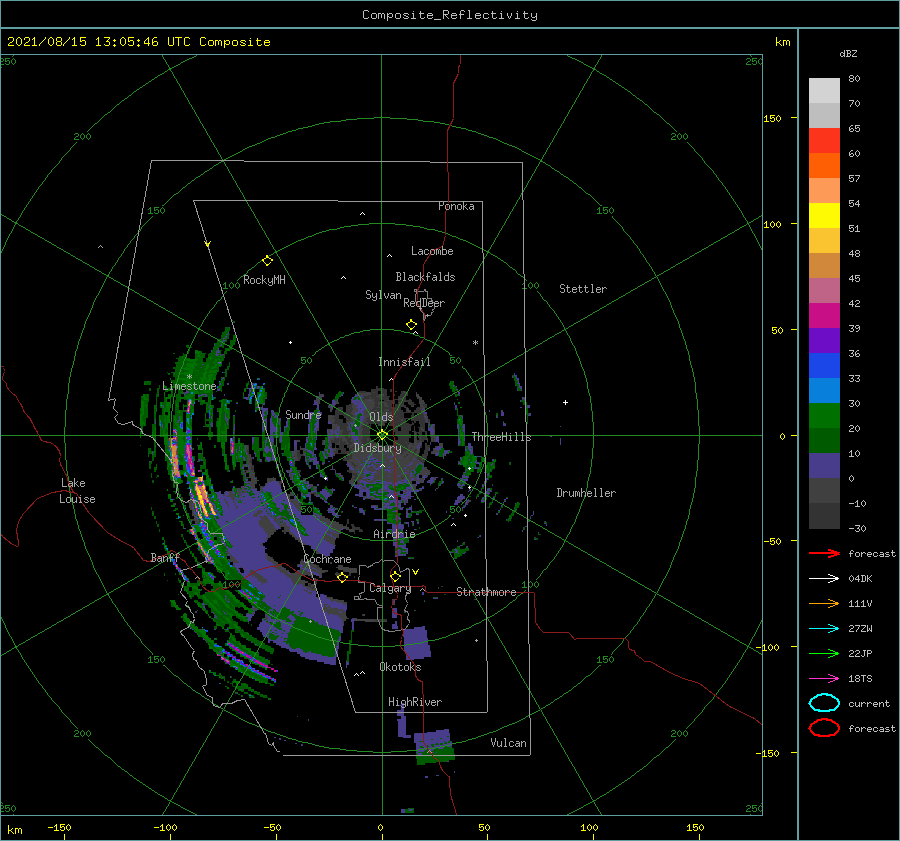900x841 pixels.
Task: Select the RockyMH label
Action: (264, 280)
